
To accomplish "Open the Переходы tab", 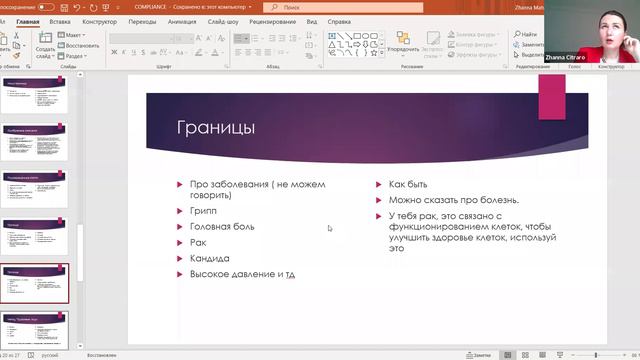I will tap(142, 22).
